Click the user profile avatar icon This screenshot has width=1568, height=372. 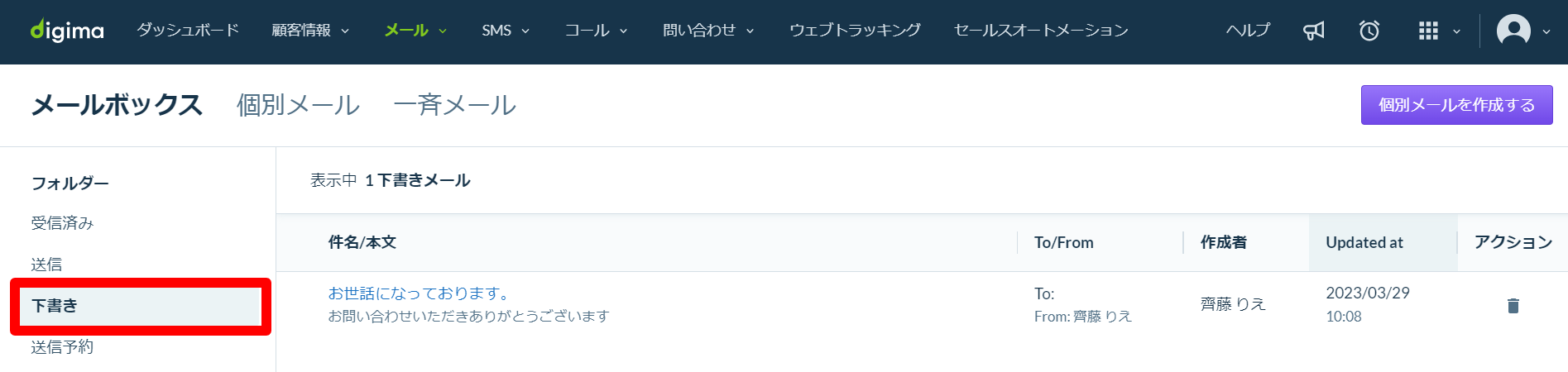(1513, 31)
